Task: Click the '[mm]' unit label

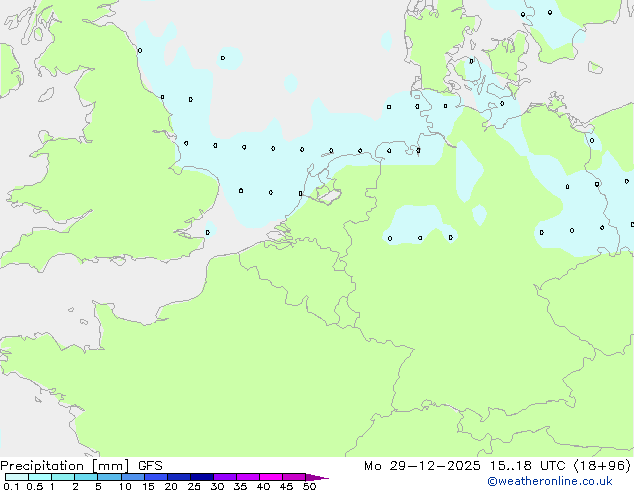Action: (111, 466)
